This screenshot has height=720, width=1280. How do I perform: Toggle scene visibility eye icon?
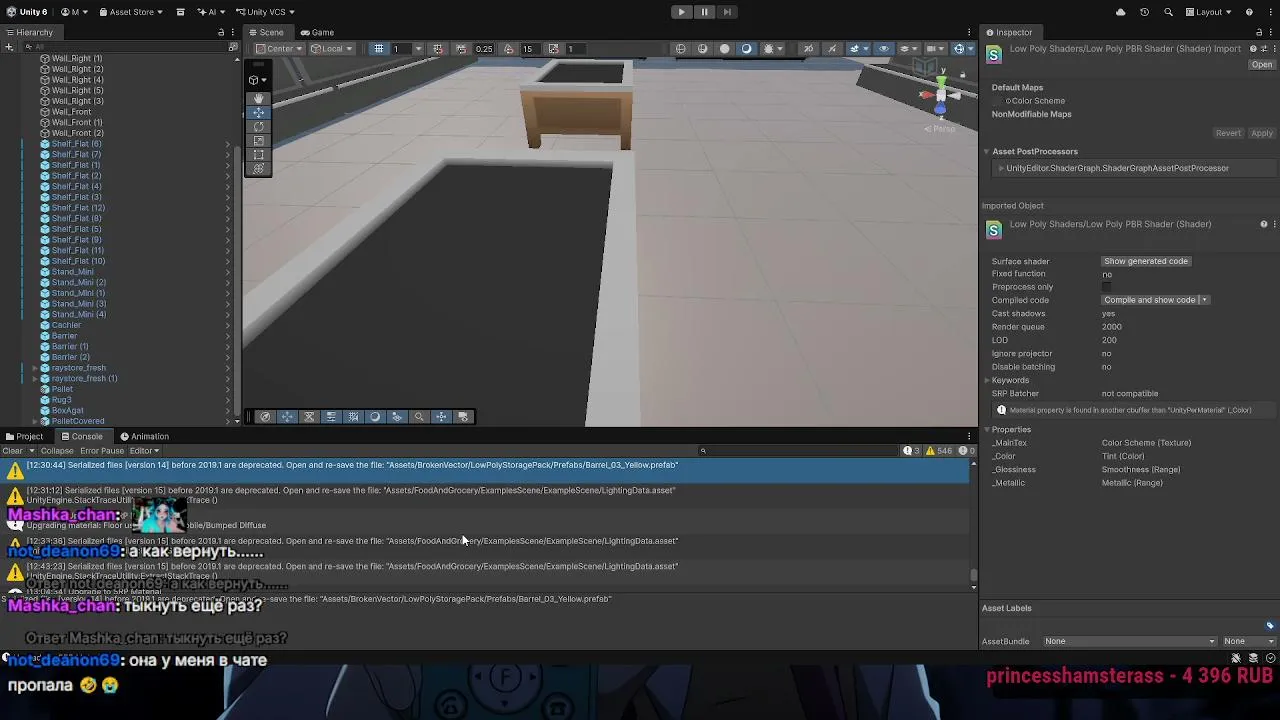click(883, 49)
